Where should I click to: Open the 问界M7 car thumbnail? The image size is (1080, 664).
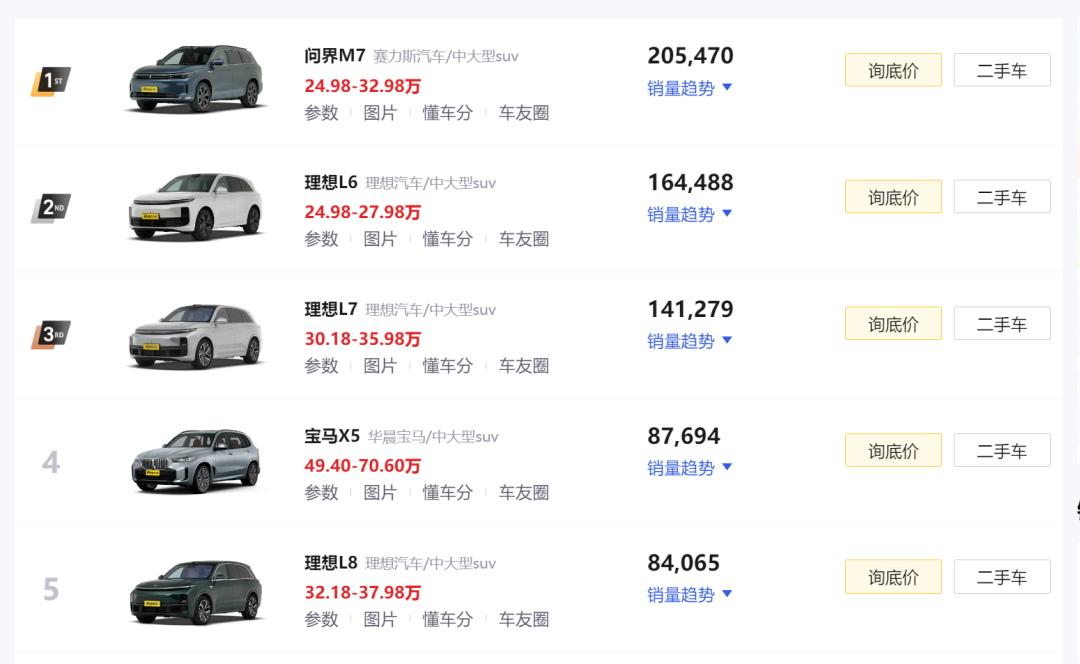click(196, 78)
